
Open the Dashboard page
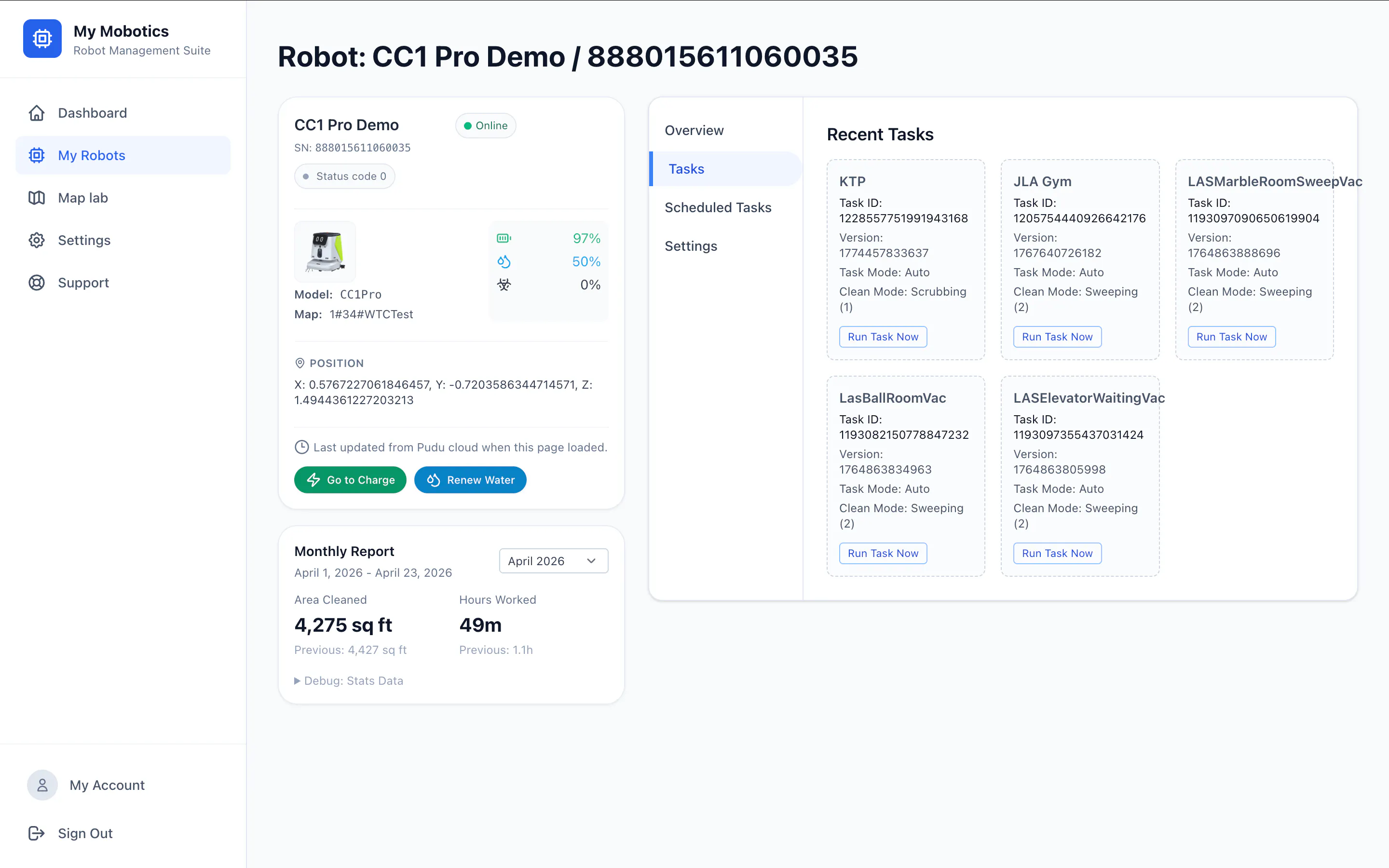pyautogui.click(x=123, y=113)
